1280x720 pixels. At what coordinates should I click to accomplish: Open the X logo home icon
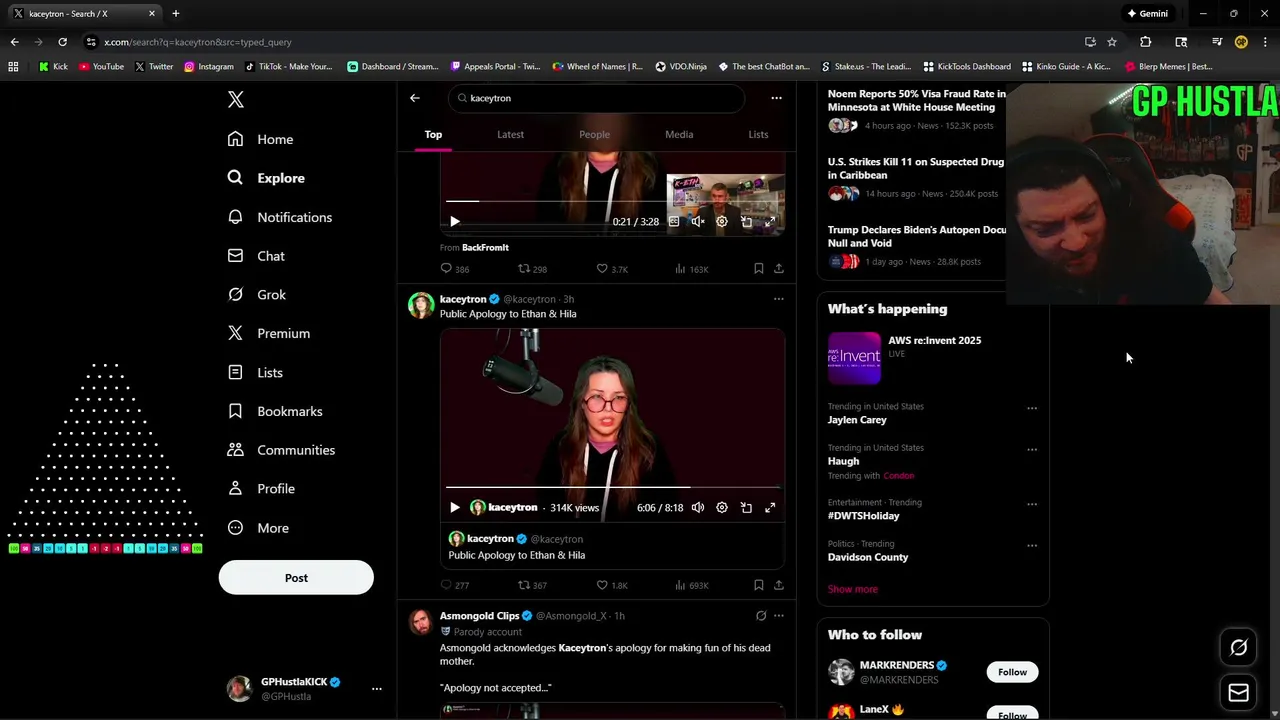coord(236,99)
